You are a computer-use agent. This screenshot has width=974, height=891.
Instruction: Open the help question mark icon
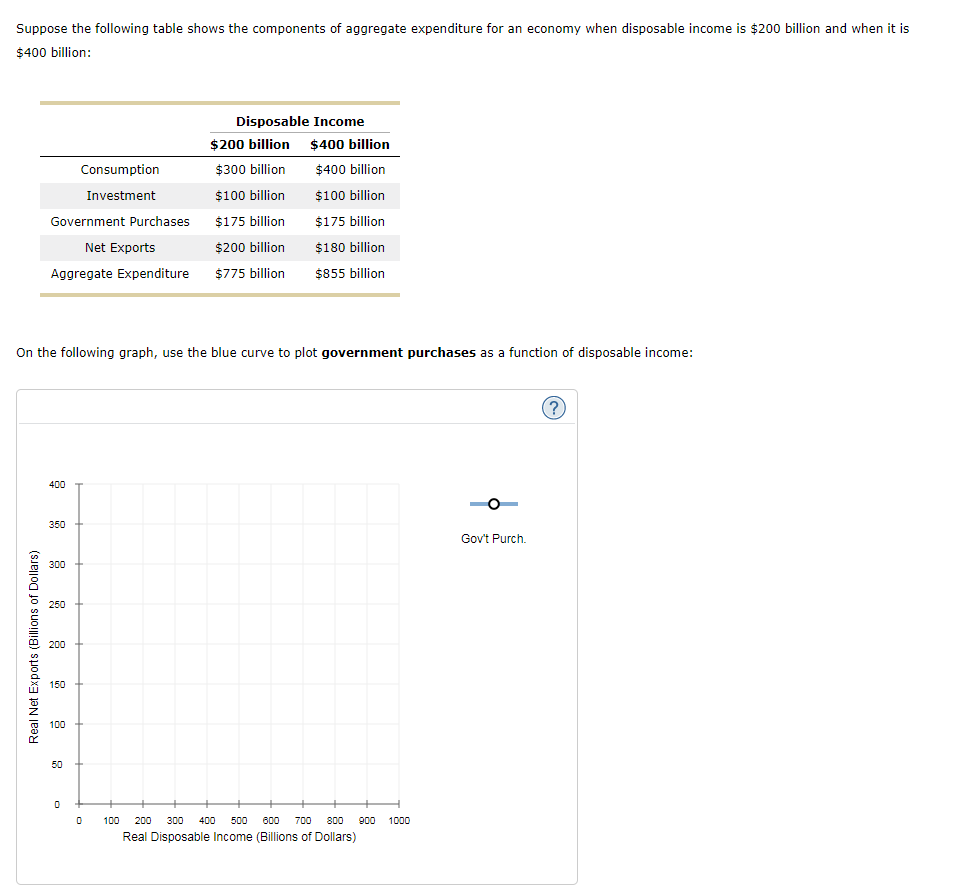click(554, 407)
